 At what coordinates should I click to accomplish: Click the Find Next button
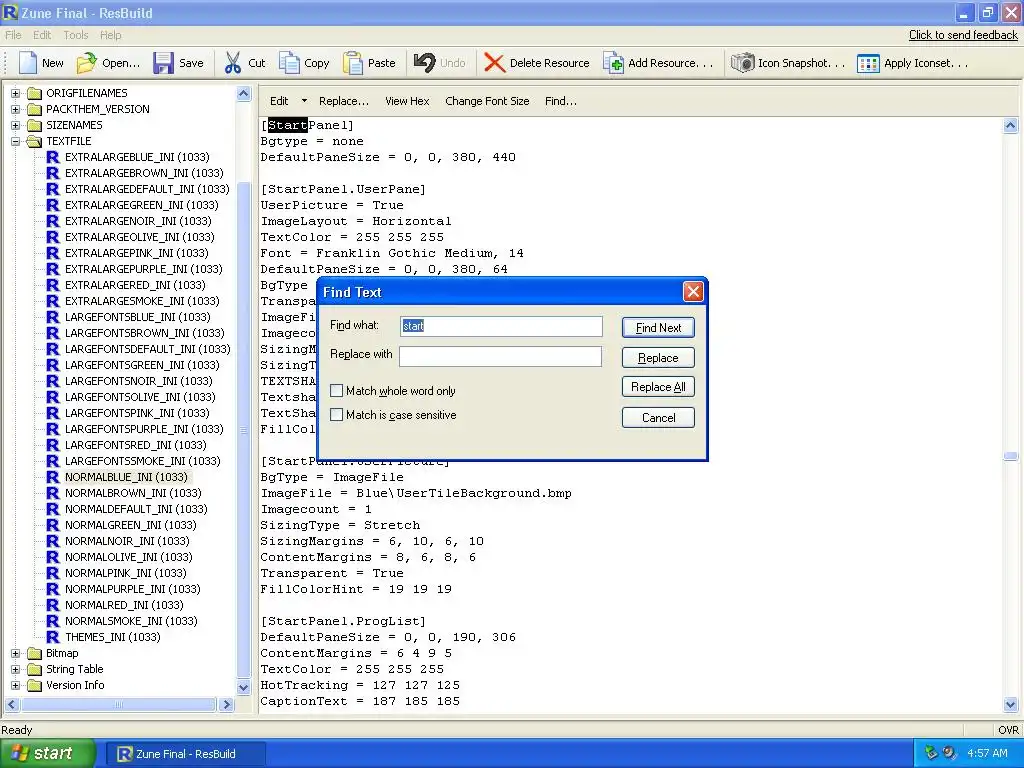pos(658,327)
